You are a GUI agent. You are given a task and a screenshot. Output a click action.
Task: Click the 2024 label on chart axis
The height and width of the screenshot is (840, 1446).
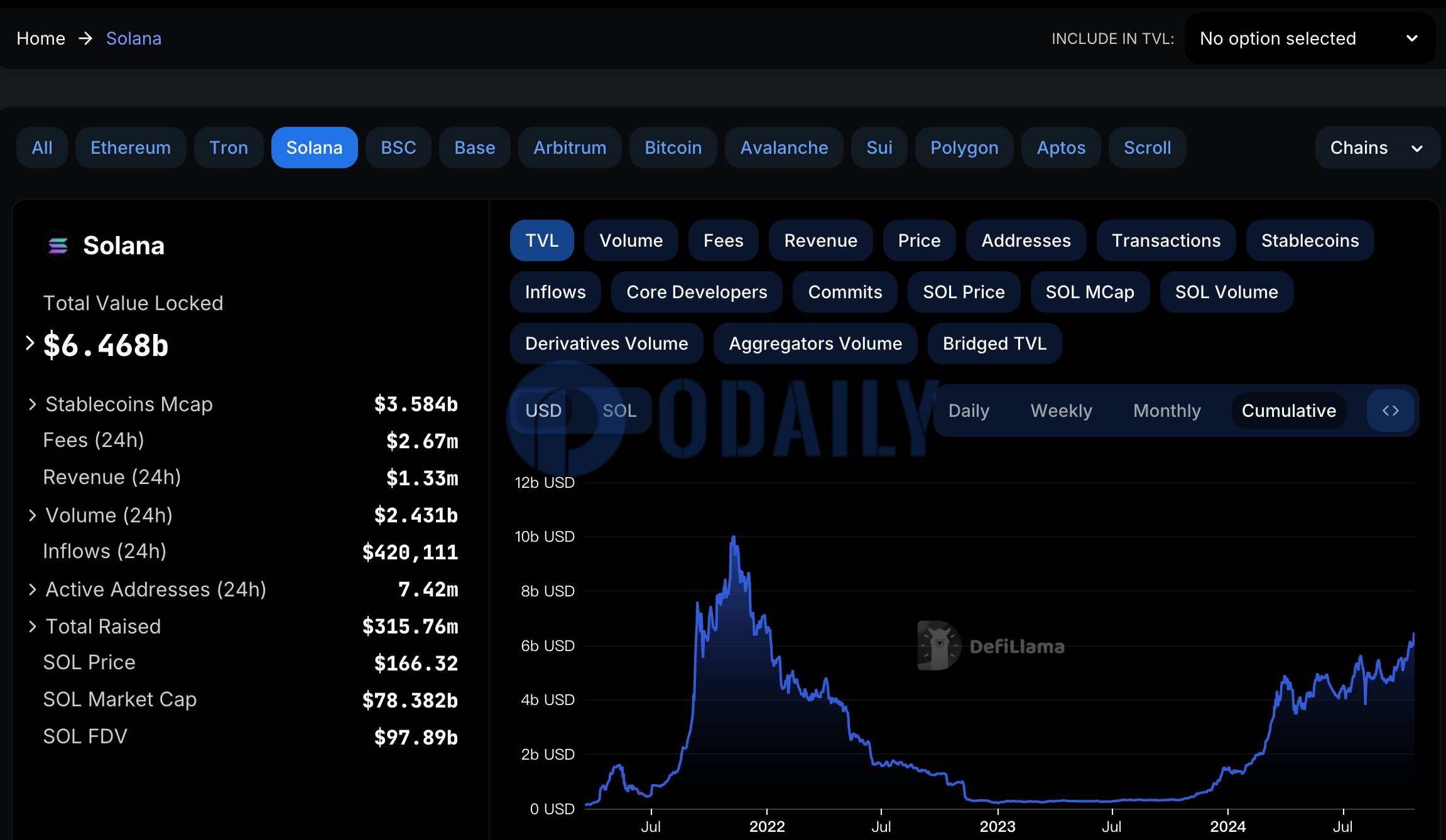pyautogui.click(x=1228, y=826)
